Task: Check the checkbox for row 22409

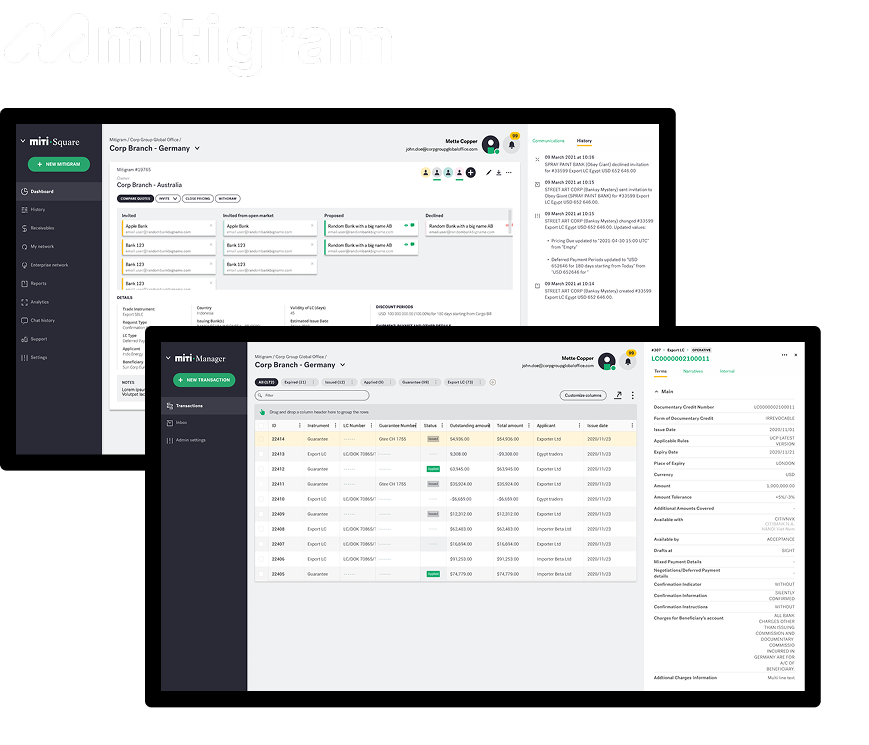Action: (261, 514)
